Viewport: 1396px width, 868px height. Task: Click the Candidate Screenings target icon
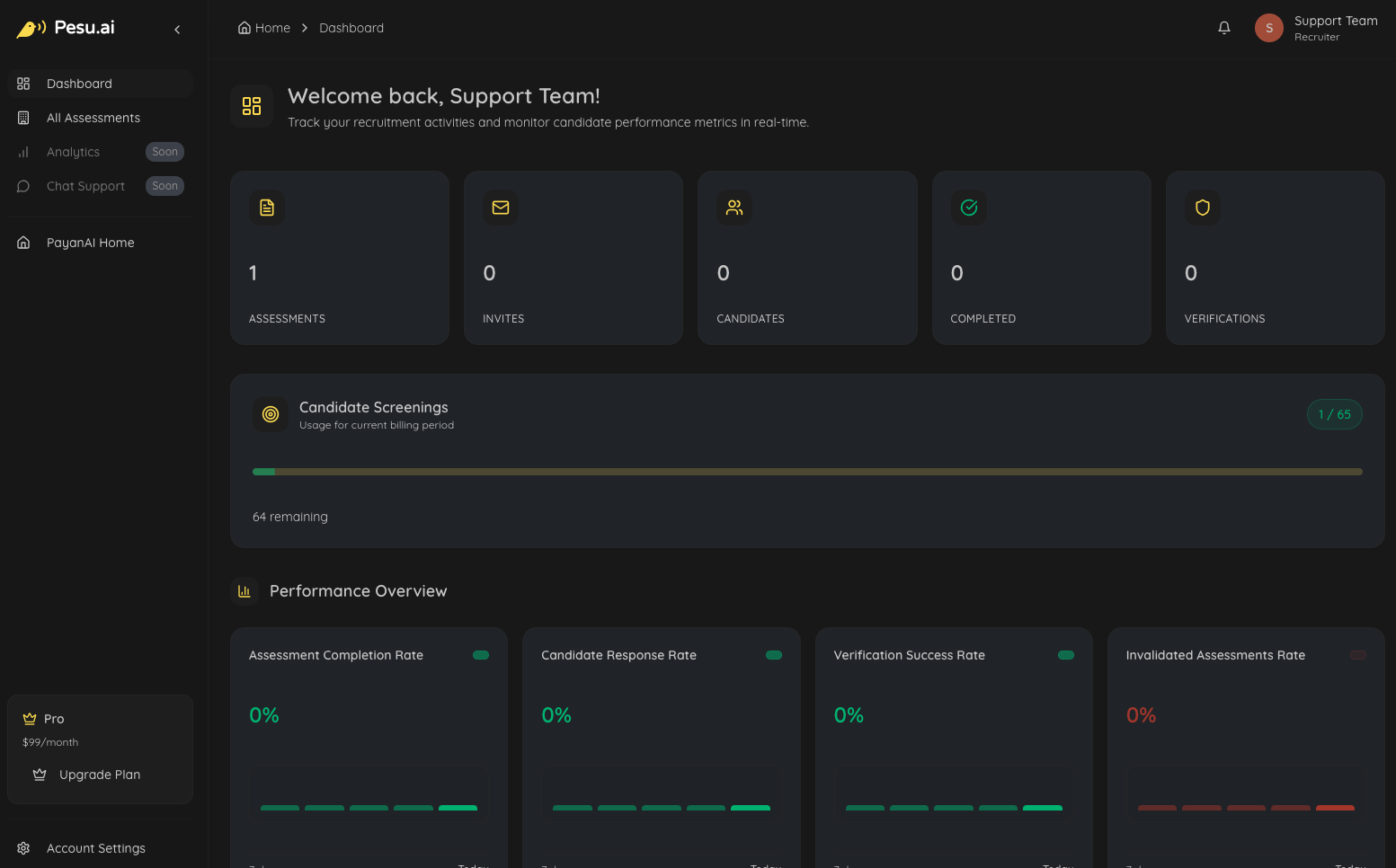(271, 414)
